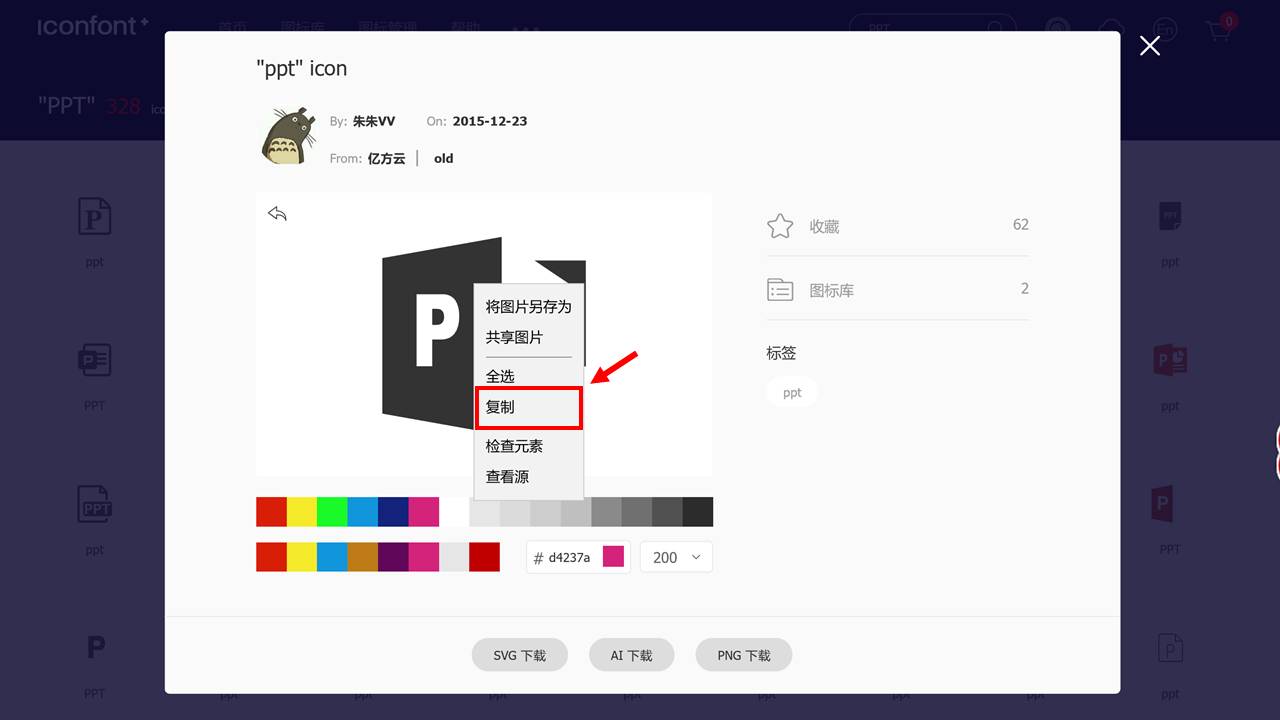Pick the white color swatch
This screenshot has height=720, width=1280.
[x=454, y=511]
